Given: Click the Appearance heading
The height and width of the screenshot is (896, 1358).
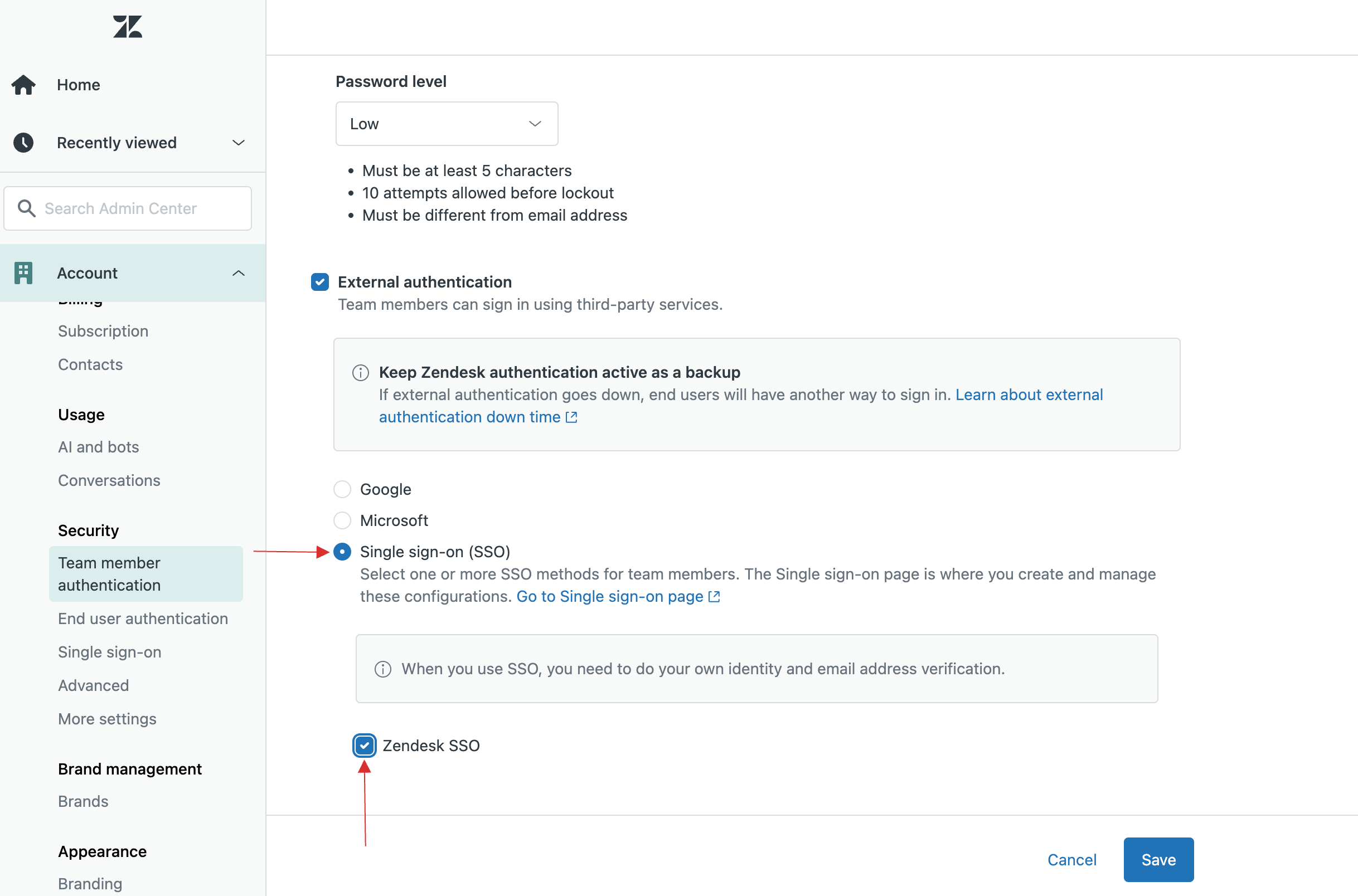Looking at the screenshot, I should pos(103,852).
